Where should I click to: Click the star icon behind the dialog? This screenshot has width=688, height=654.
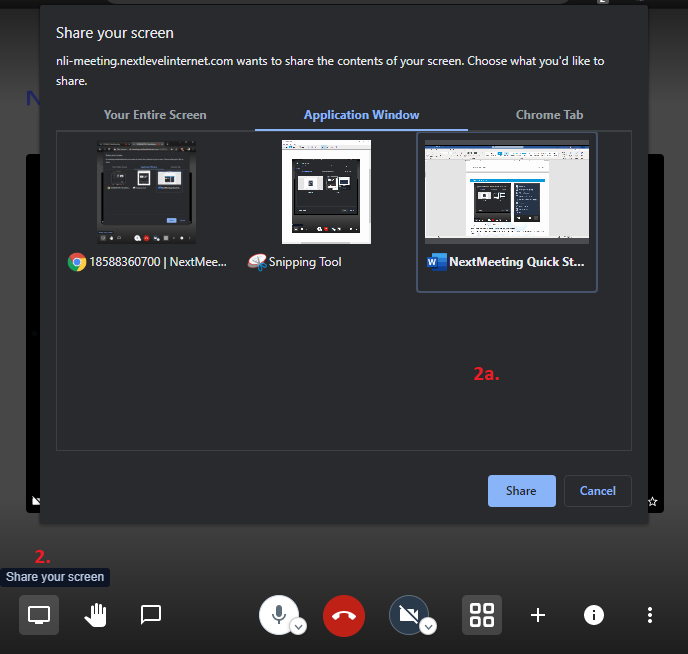[652, 501]
